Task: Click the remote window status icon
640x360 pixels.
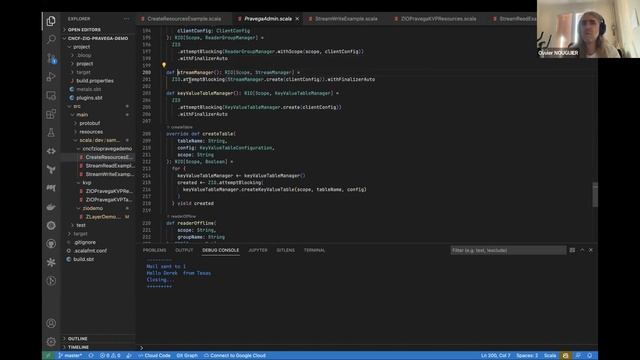Action: pos(48,356)
